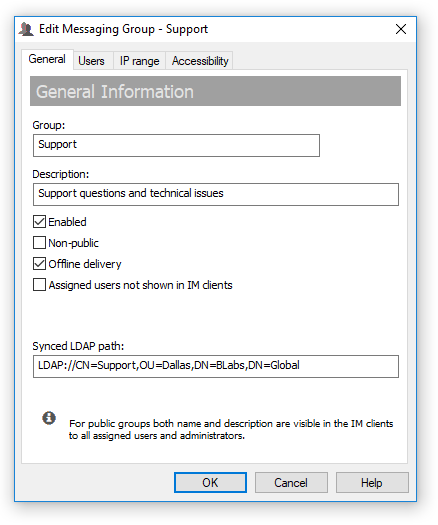This screenshot has height=525, width=438.
Task: Close the Edit Messaging Group dialog
Action: tap(400, 29)
